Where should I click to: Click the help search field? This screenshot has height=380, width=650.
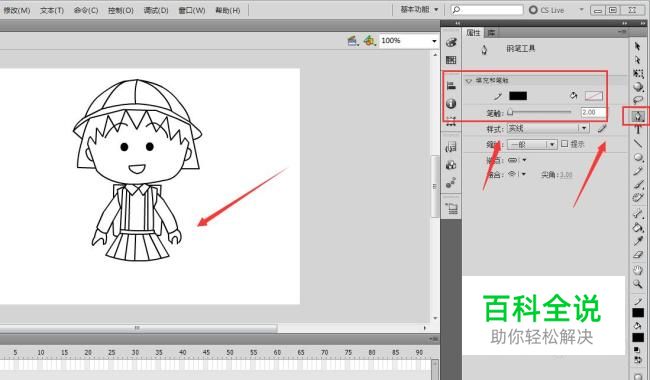[x=487, y=10]
